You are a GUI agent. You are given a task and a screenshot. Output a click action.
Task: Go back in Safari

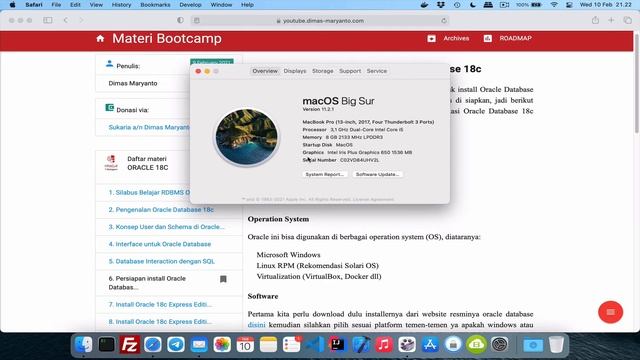[66, 20]
